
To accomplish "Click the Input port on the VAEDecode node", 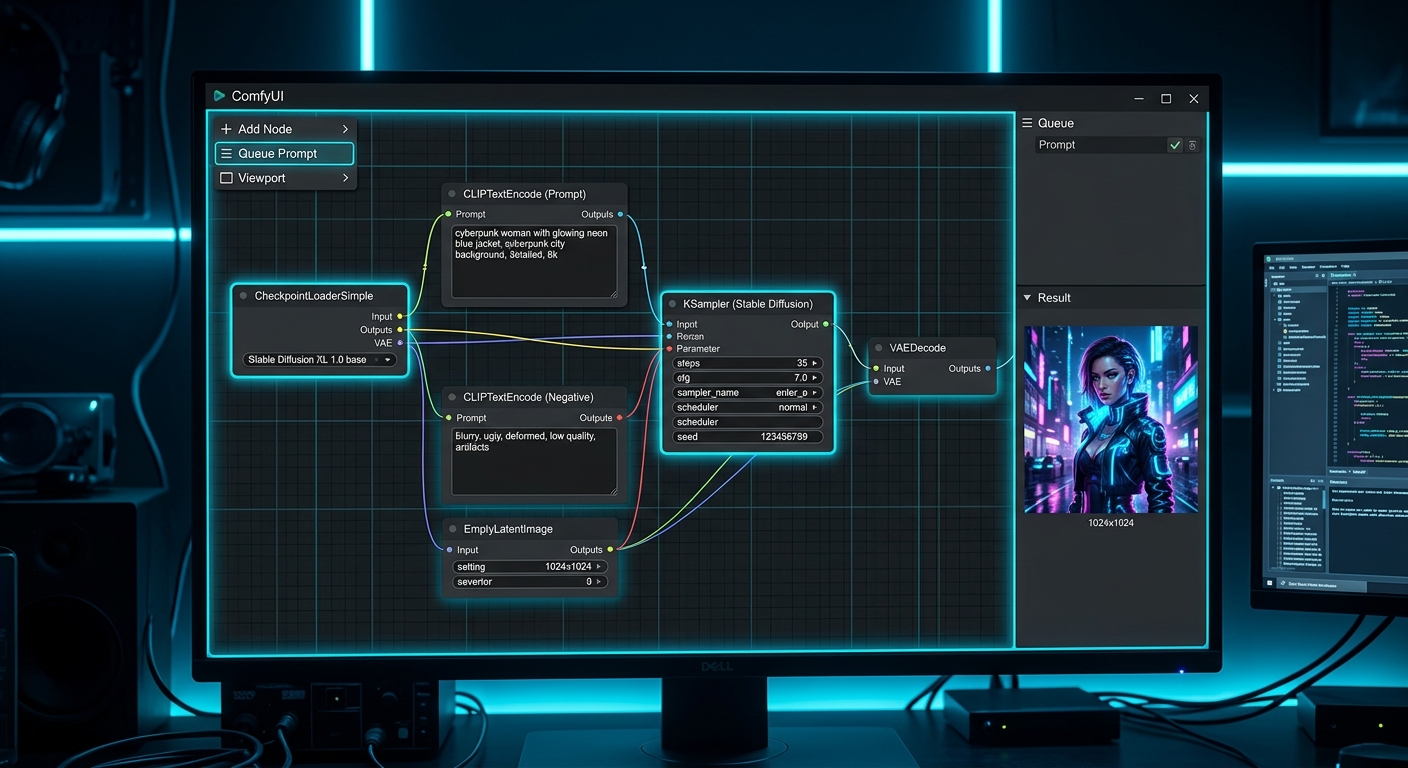I will 876,369.
